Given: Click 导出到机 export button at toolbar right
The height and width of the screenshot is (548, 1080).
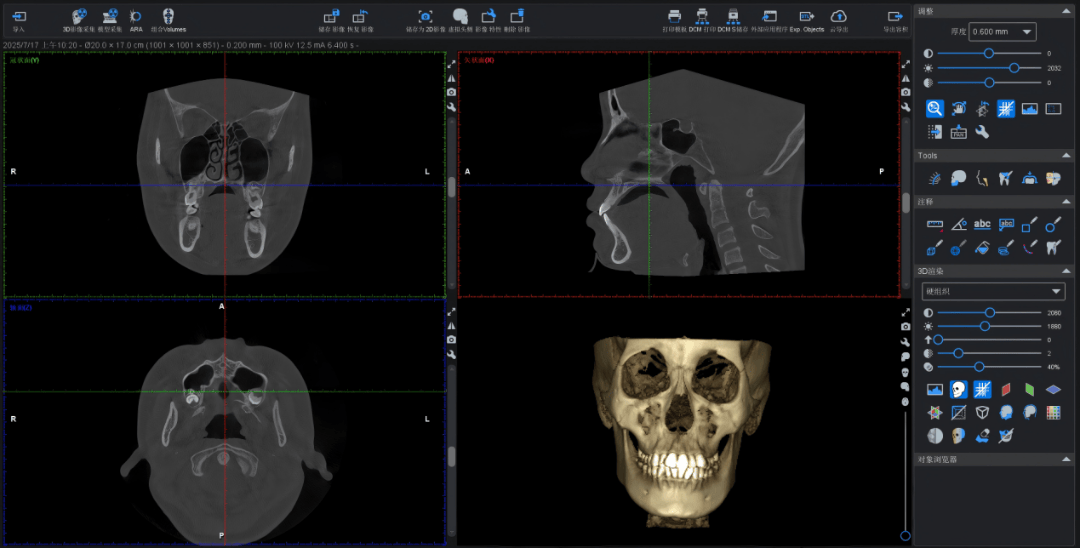Looking at the screenshot, I should pos(894,17).
